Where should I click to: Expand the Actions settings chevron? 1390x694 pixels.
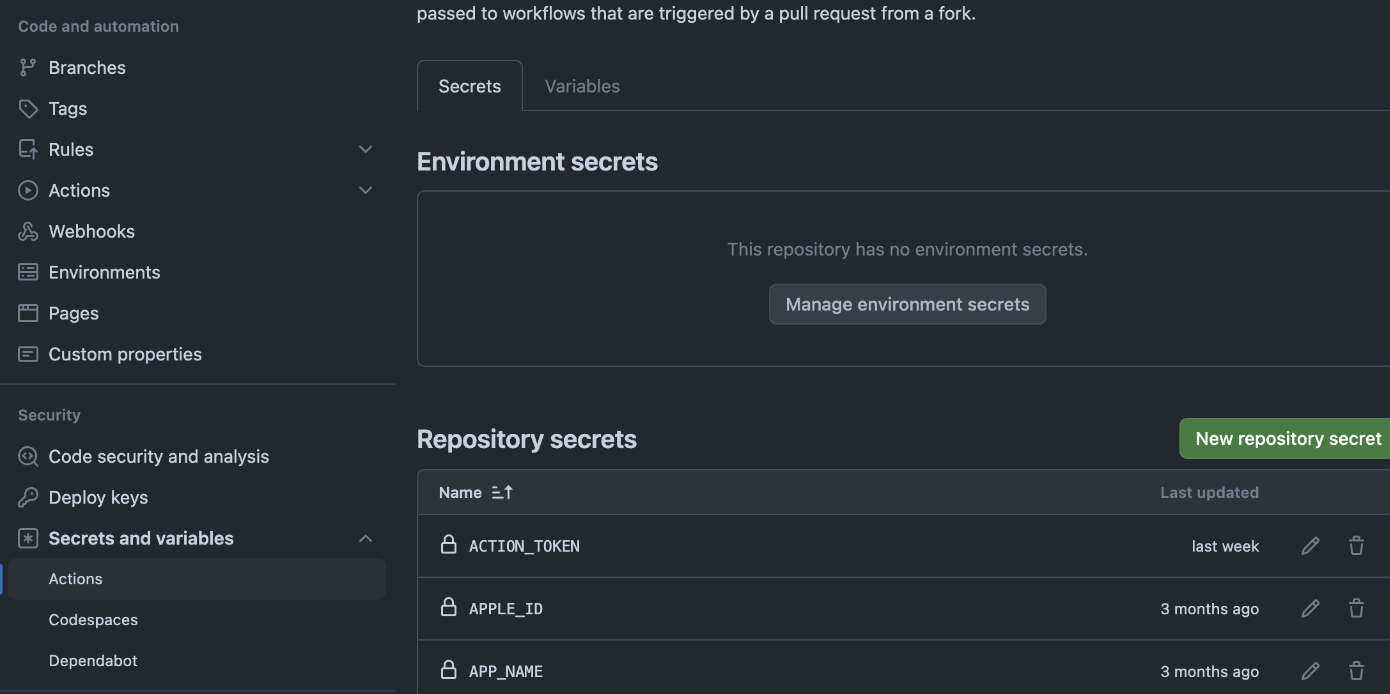pyautogui.click(x=365, y=190)
